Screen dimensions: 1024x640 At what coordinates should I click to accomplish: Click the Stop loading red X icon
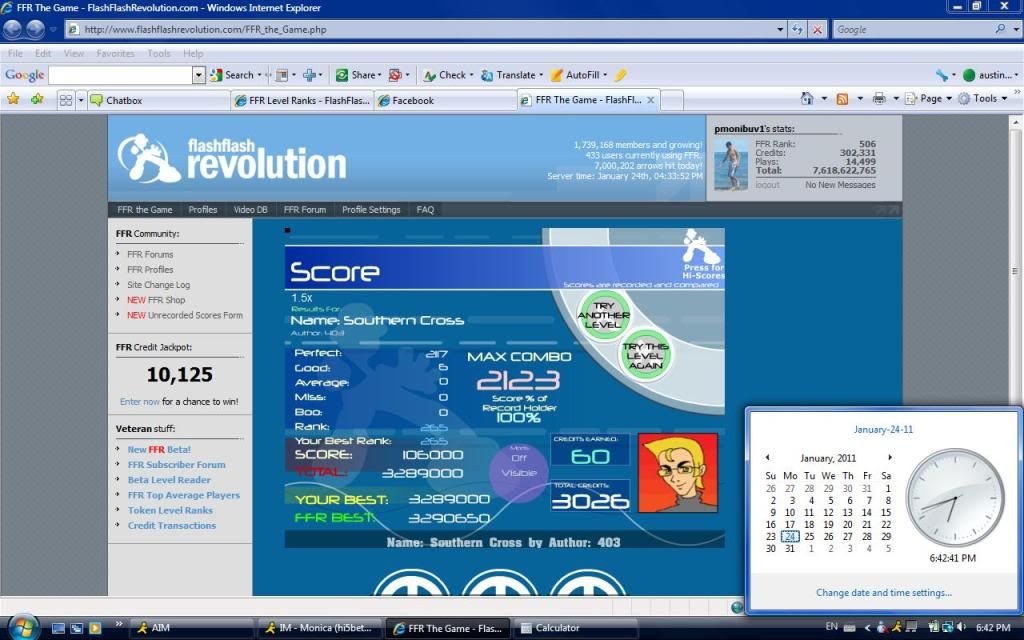pos(819,30)
